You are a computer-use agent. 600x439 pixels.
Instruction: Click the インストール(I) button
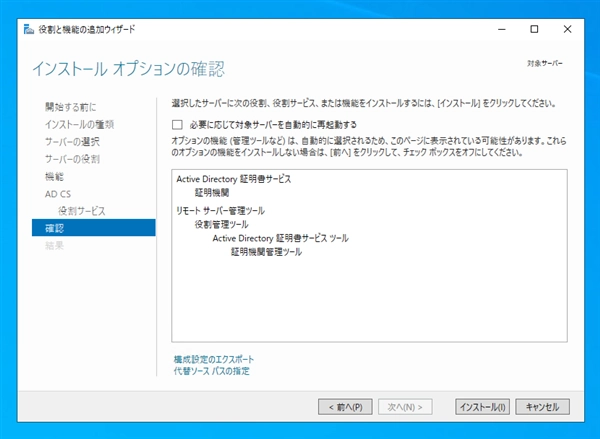482,407
